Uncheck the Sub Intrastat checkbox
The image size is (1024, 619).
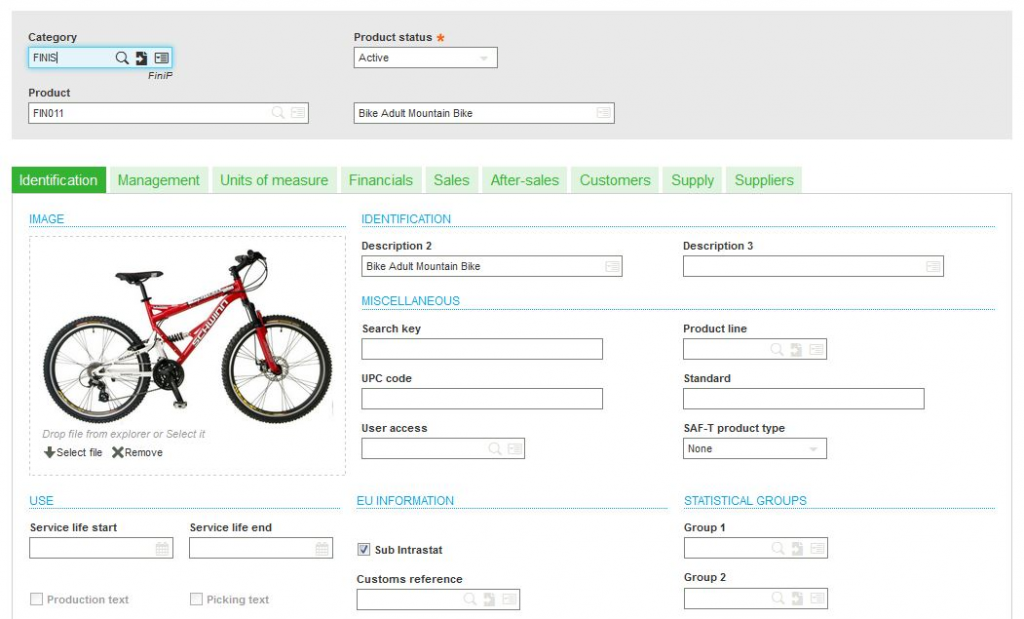[x=364, y=549]
